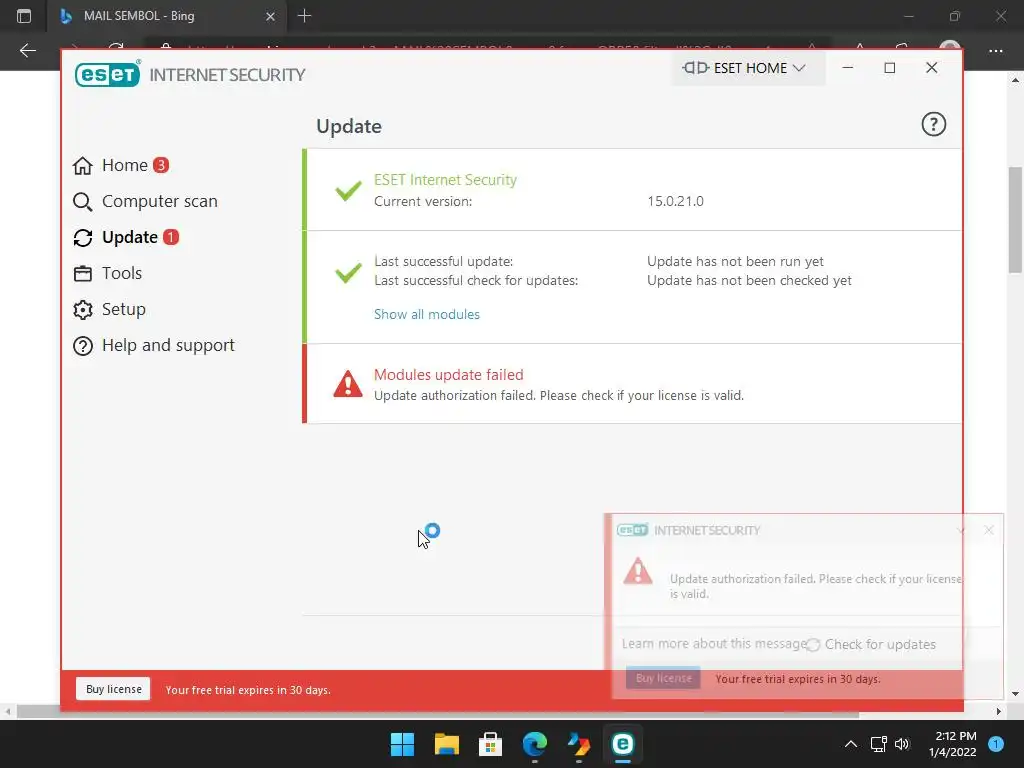This screenshot has height=768, width=1024.
Task: Open the notification center badge
Action: pyautogui.click(x=996, y=743)
